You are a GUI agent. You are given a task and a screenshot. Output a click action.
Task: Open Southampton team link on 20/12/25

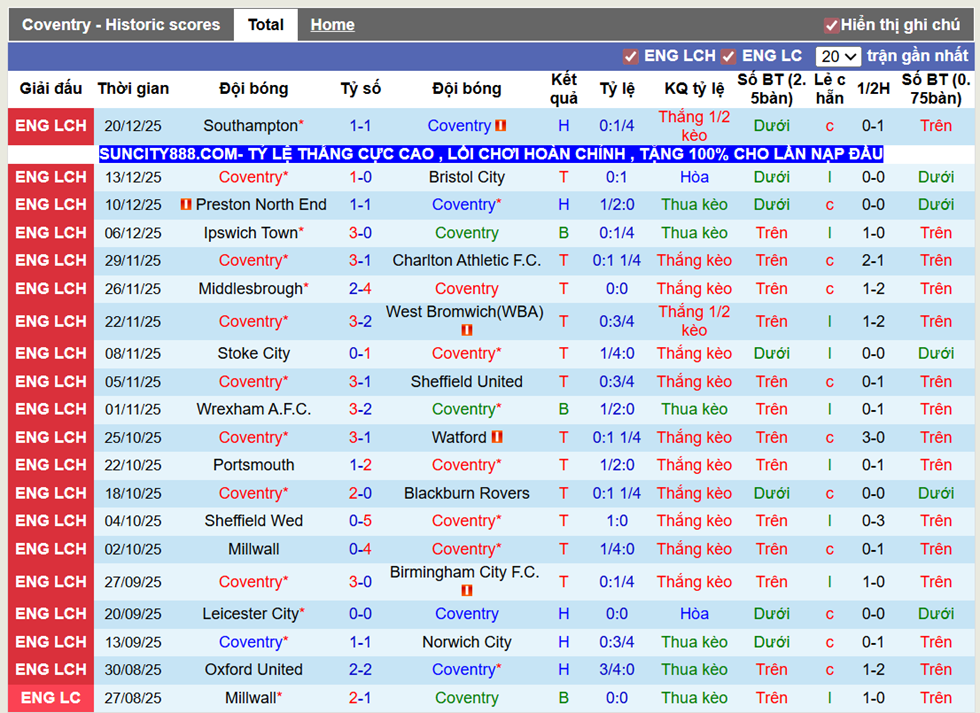253,126
